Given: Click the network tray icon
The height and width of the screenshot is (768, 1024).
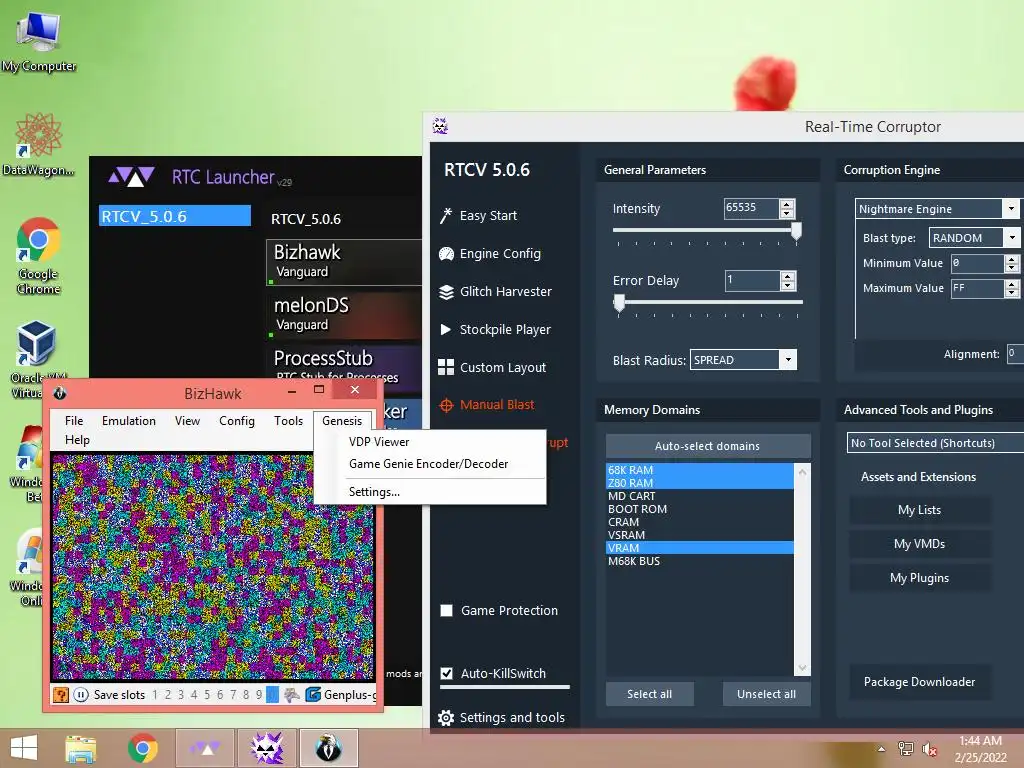Looking at the screenshot, I should point(906,749).
